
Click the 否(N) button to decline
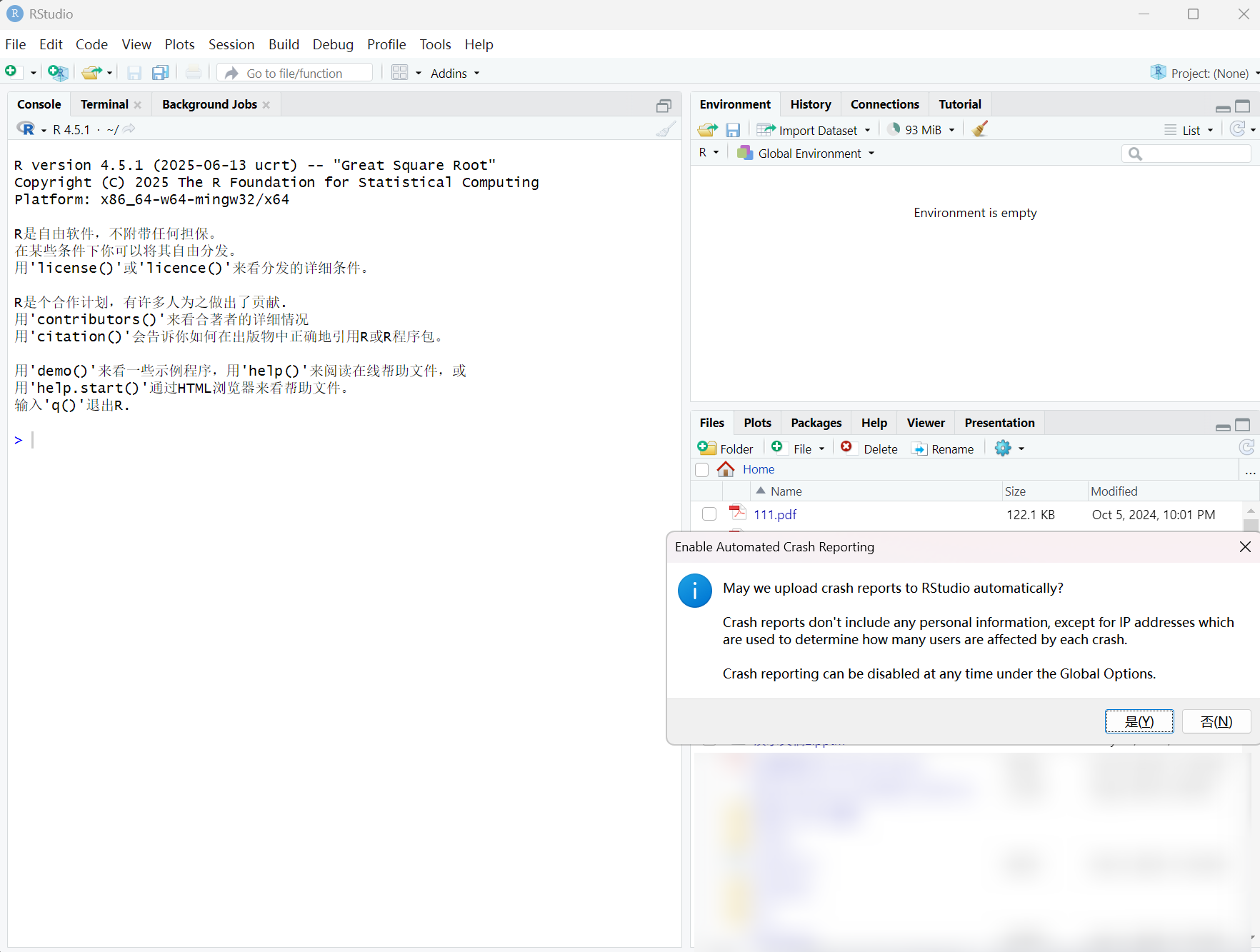tap(1216, 721)
